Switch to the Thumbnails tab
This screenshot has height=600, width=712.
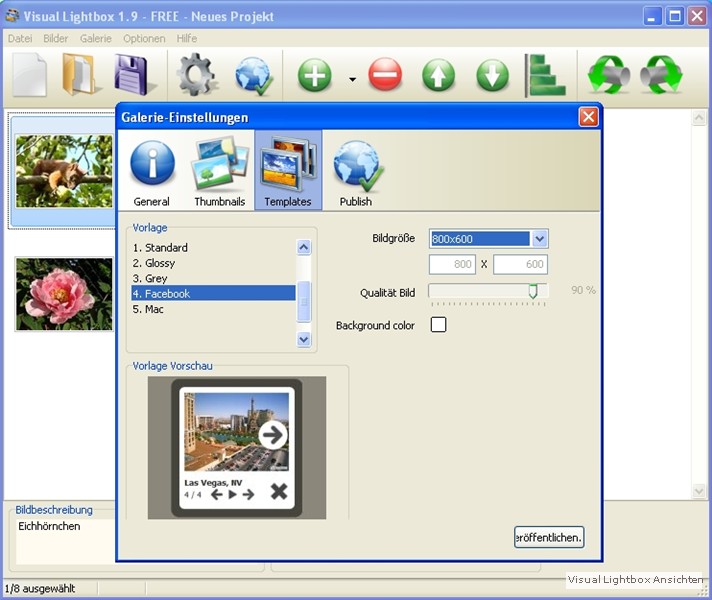point(220,170)
